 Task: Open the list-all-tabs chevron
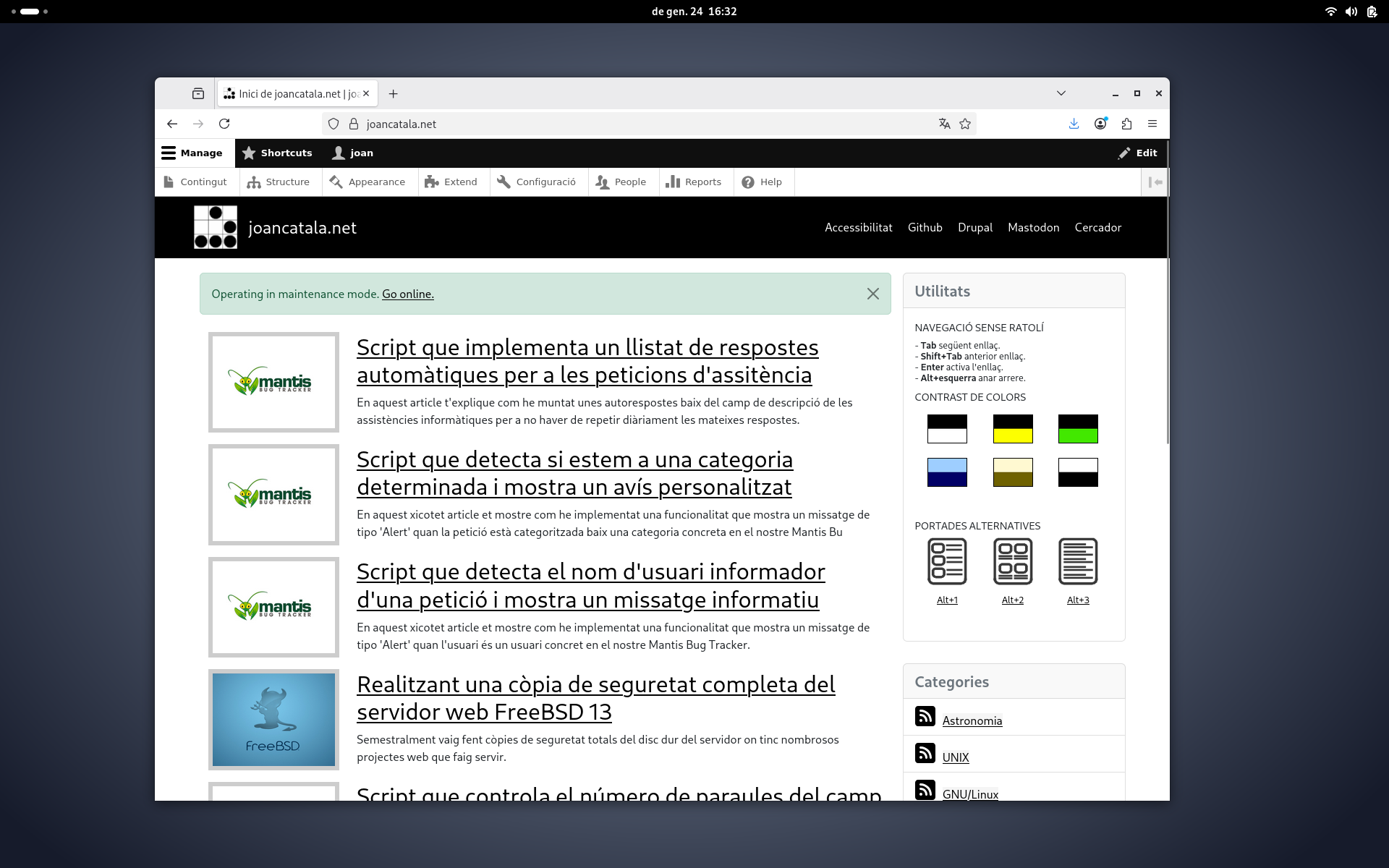coord(1061,93)
